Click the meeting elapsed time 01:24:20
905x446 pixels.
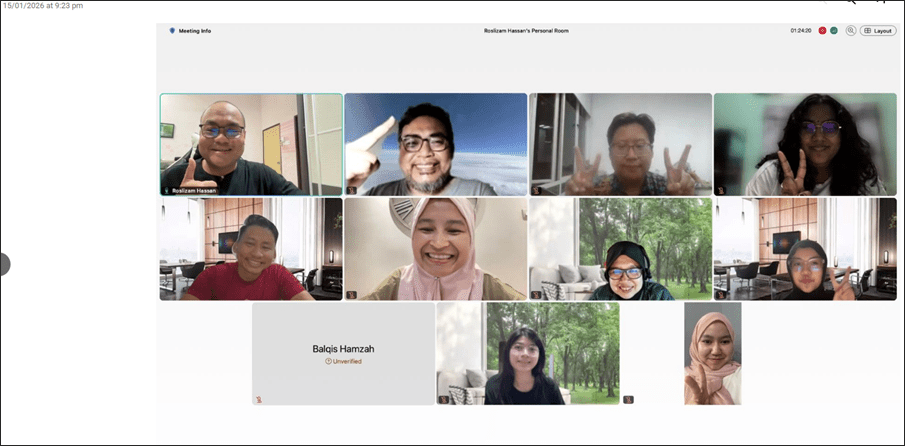click(x=800, y=31)
